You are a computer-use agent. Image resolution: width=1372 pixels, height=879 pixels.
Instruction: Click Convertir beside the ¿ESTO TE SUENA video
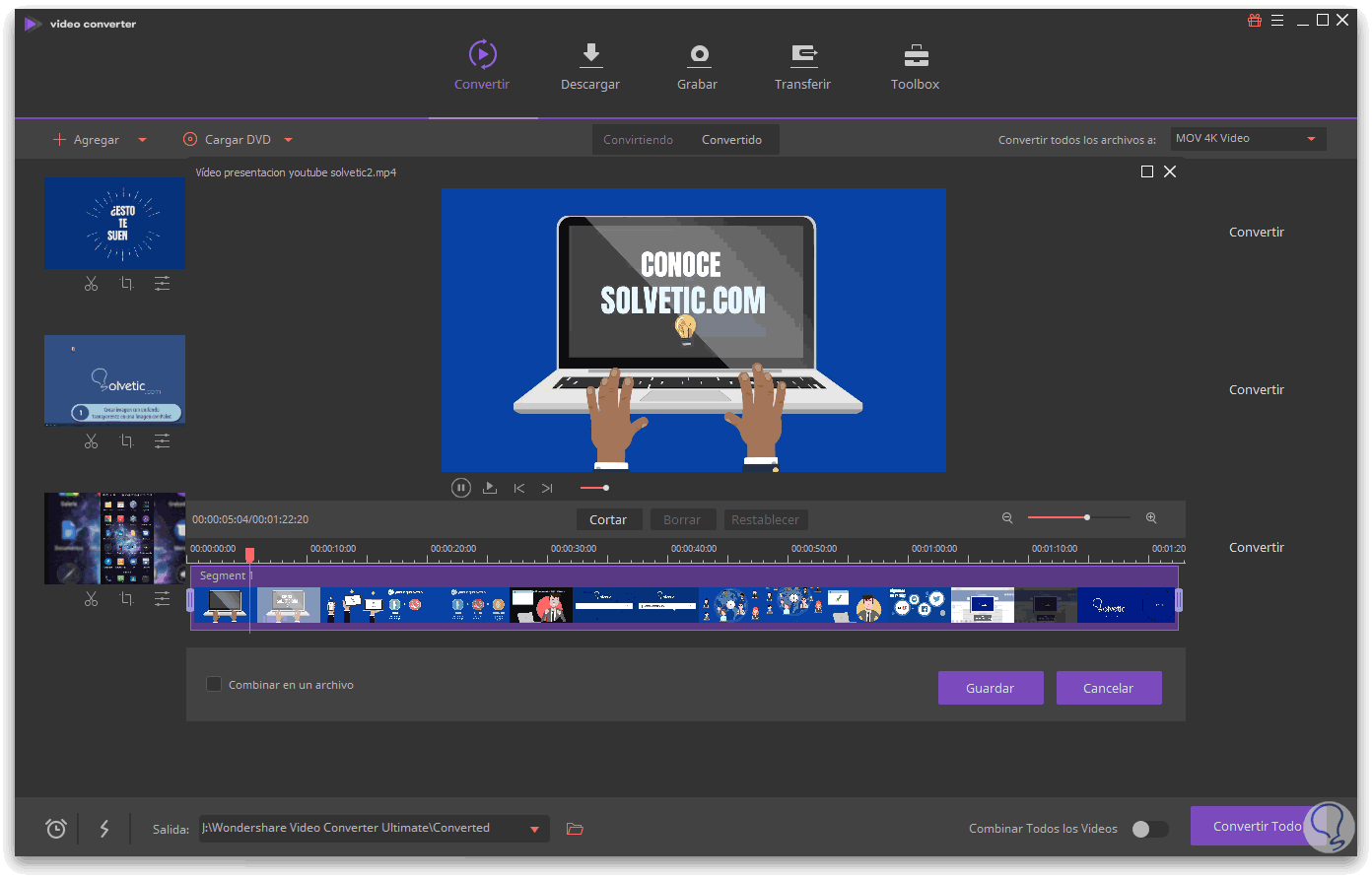click(x=1257, y=233)
